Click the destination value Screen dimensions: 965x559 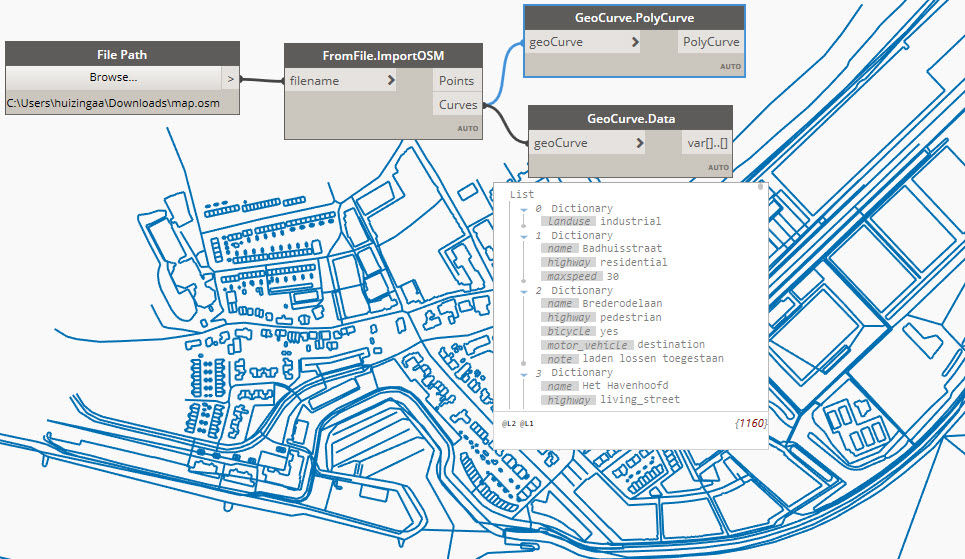(671, 345)
